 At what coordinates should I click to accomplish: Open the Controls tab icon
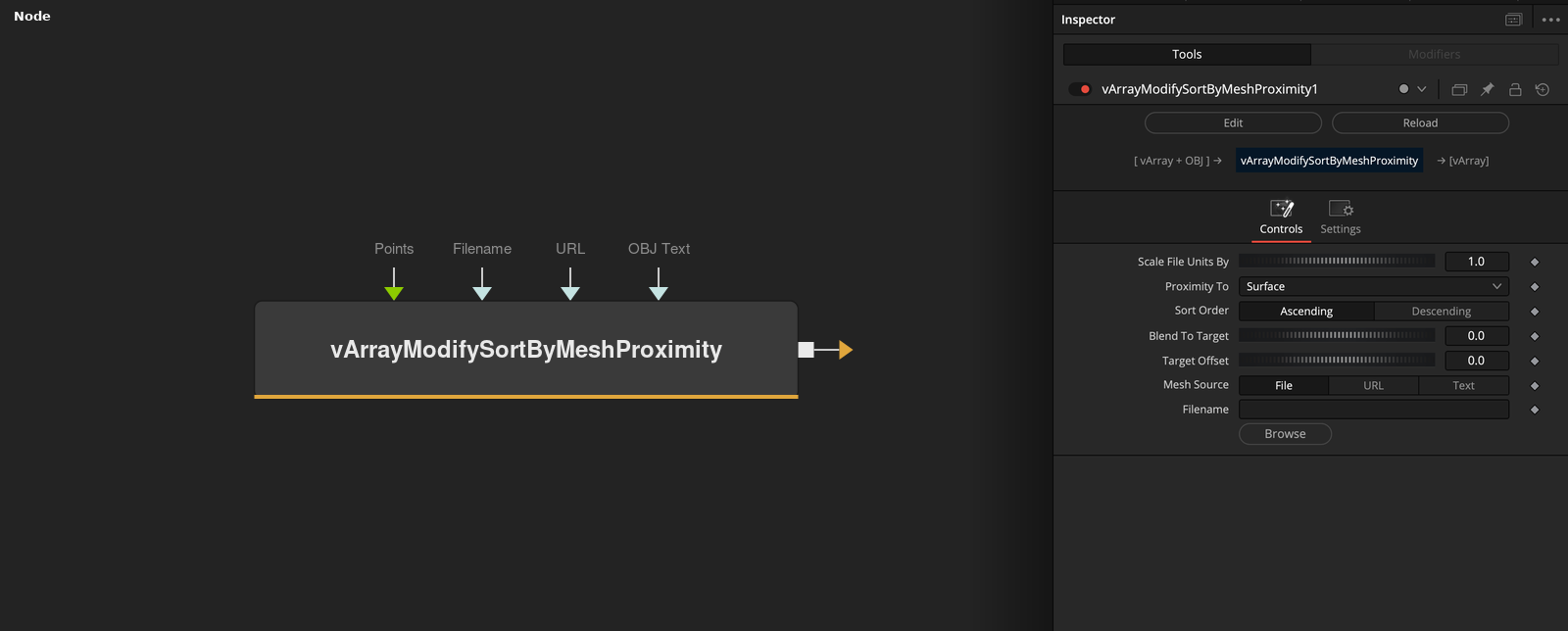point(1282,218)
